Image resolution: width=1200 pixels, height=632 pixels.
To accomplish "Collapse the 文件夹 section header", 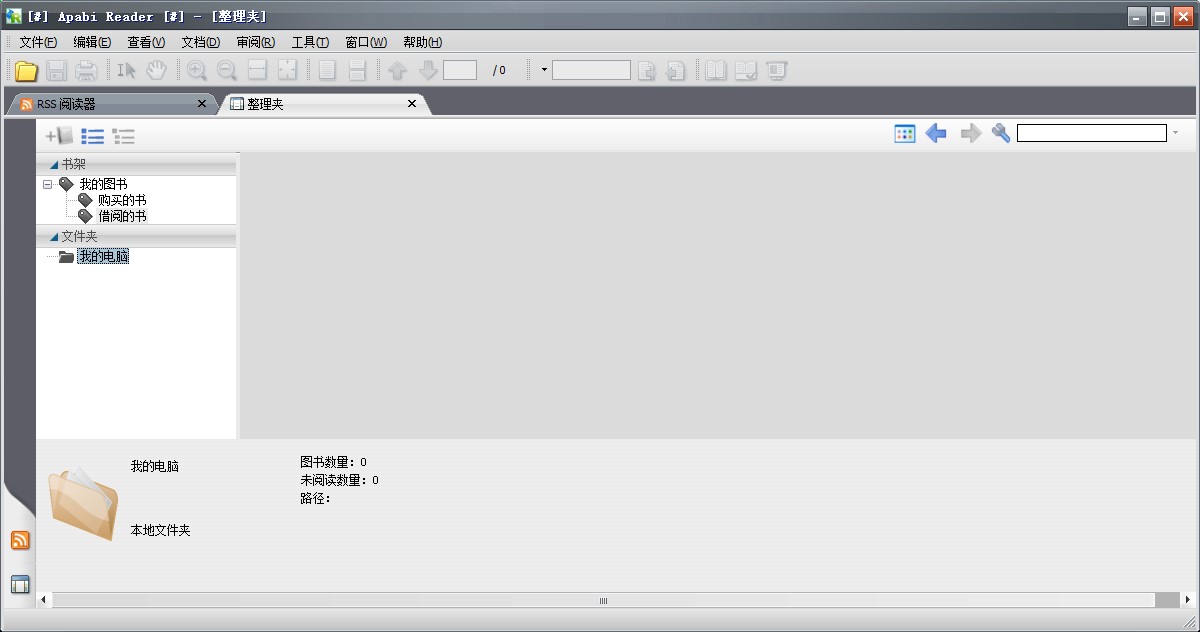I will pyautogui.click(x=55, y=237).
